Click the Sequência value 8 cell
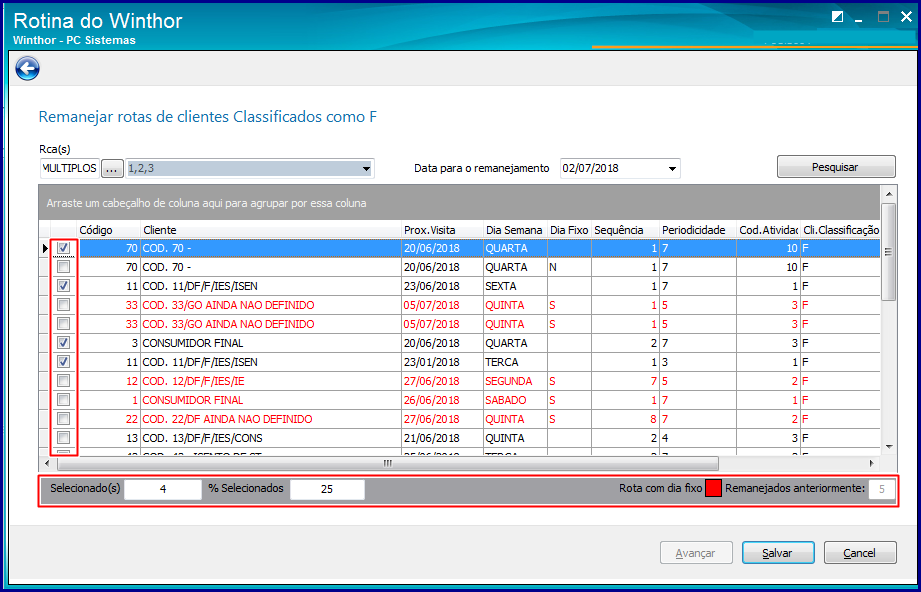This screenshot has width=921, height=592. tap(626, 419)
